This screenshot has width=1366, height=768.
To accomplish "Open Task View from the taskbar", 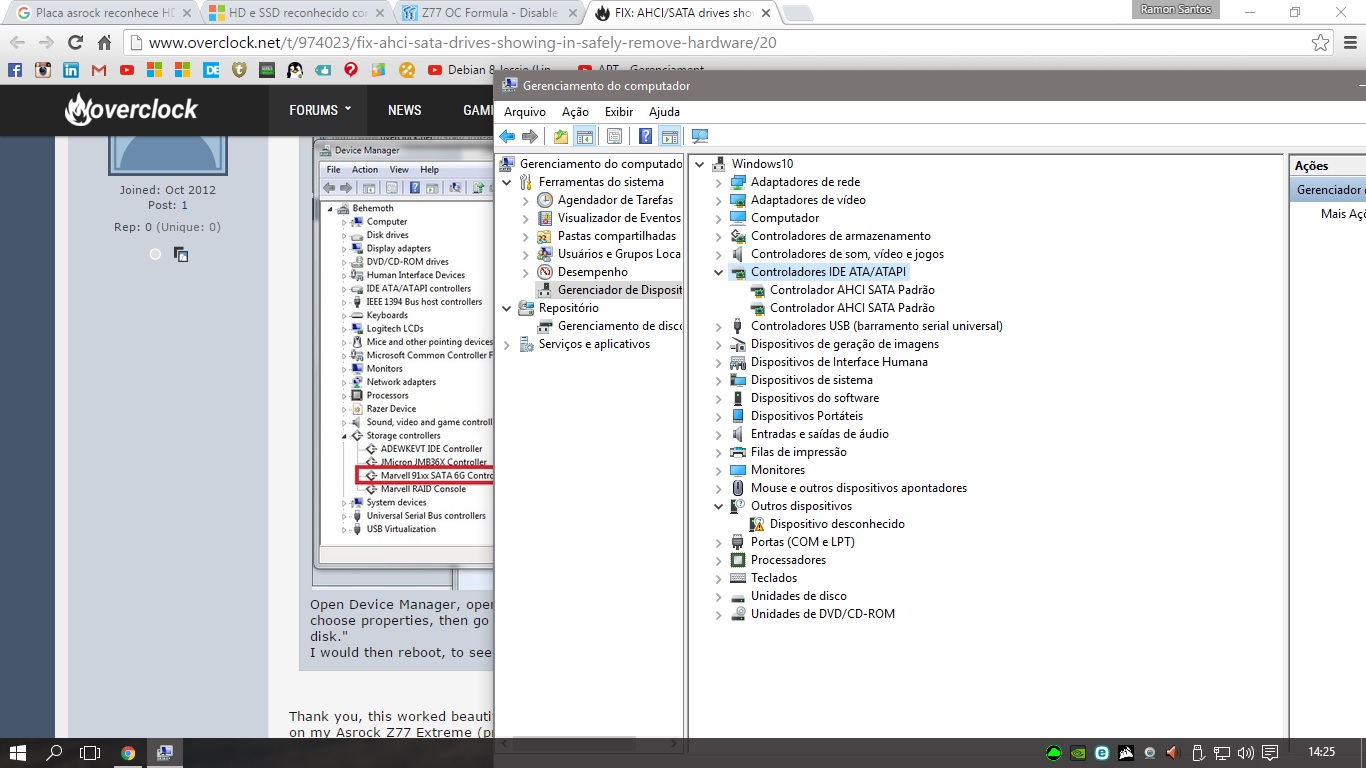I will pyautogui.click(x=90, y=753).
